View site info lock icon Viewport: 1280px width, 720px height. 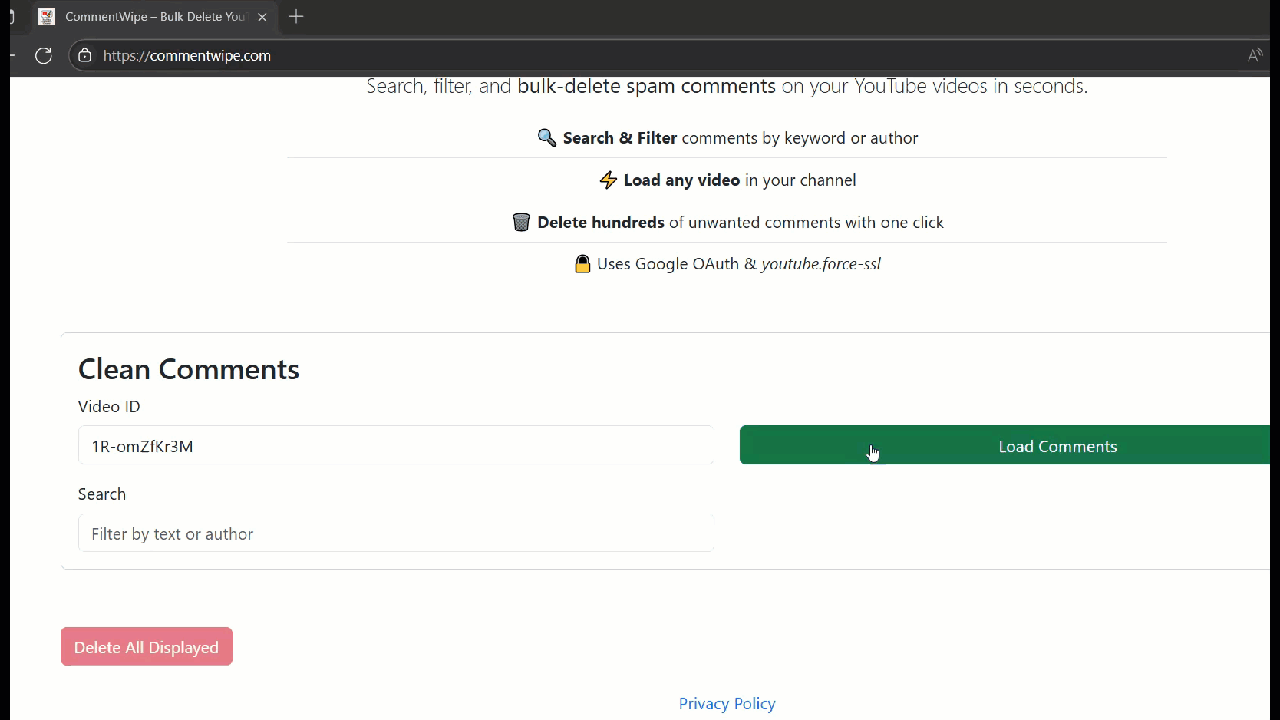click(x=85, y=56)
